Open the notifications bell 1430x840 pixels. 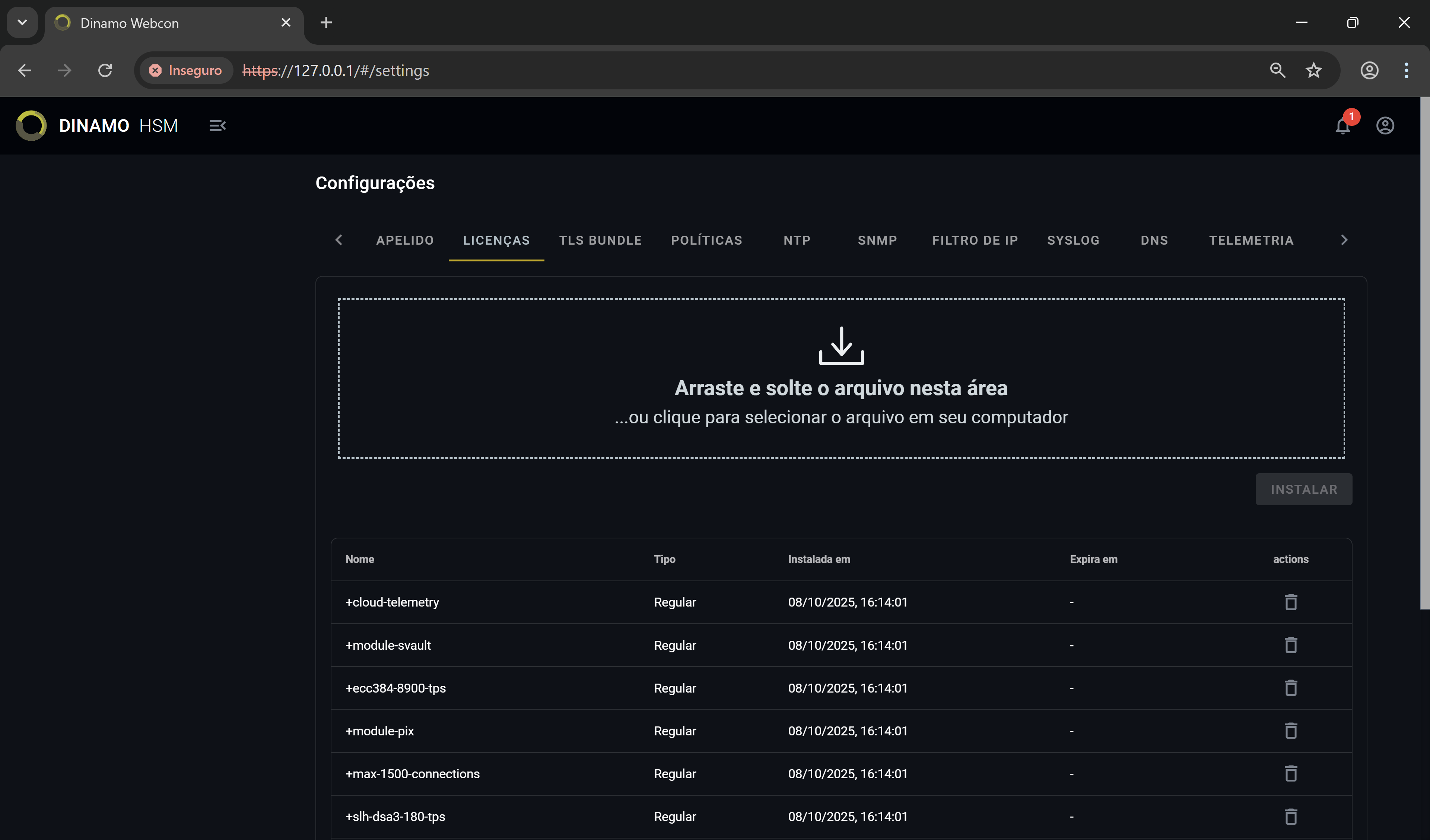coord(1342,125)
